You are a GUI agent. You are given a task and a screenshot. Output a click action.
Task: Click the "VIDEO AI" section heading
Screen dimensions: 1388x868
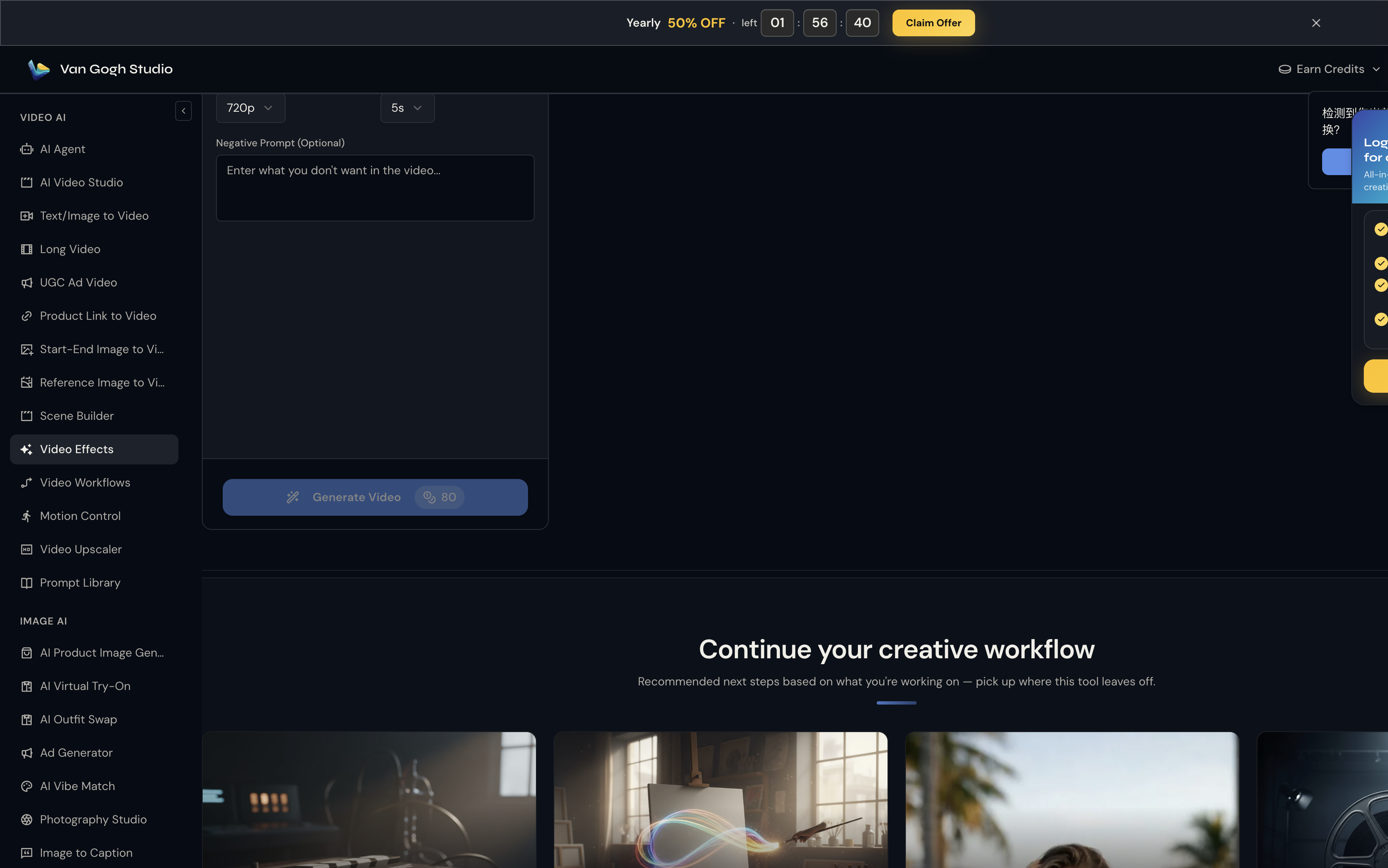tap(43, 118)
